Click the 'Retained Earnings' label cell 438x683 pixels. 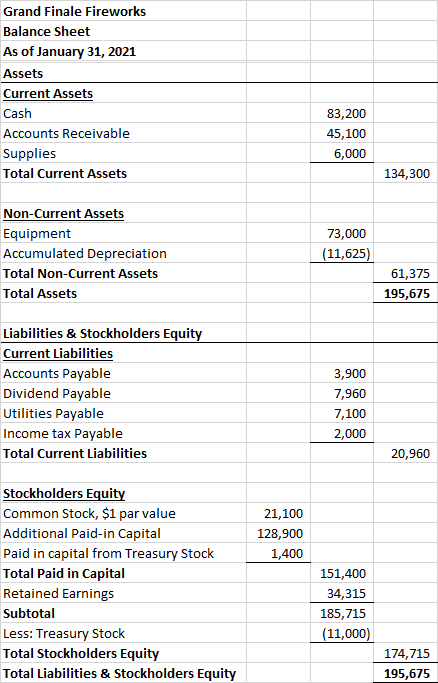123,594
